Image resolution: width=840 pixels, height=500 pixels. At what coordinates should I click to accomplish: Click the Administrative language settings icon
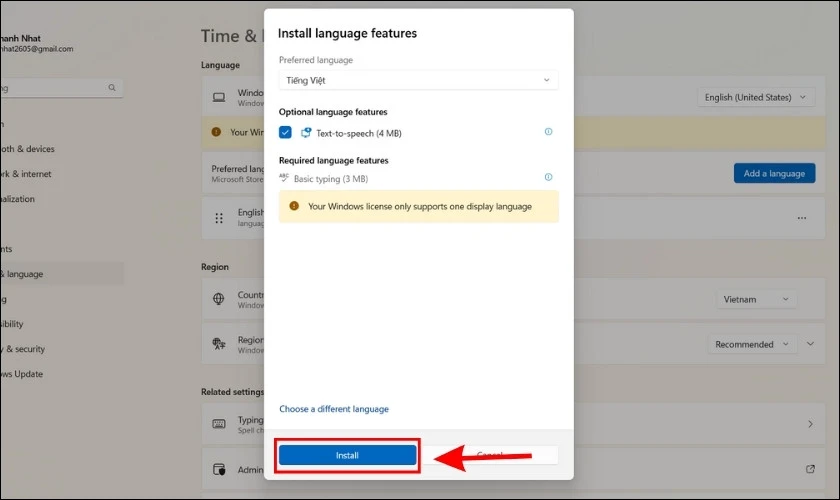pos(219,469)
